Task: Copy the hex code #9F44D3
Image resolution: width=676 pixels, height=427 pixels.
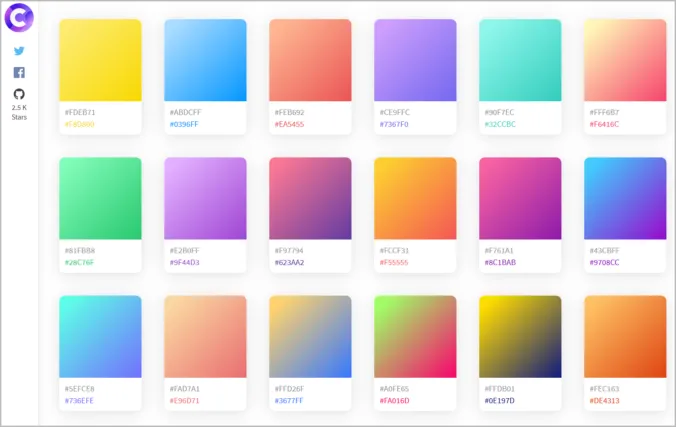Action: (x=185, y=262)
